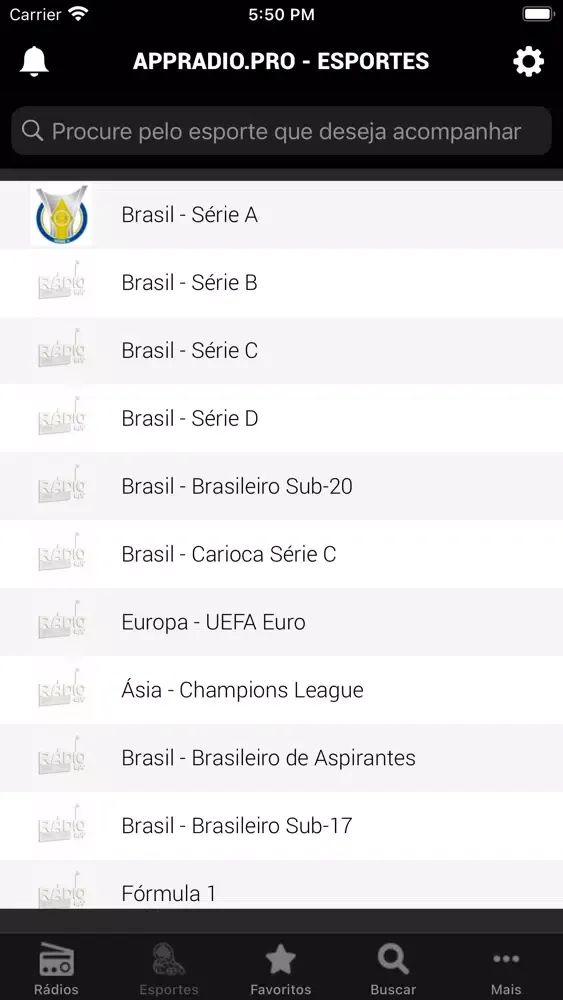Open Brasil - Série D row
The image size is (563, 1000).
281,419
